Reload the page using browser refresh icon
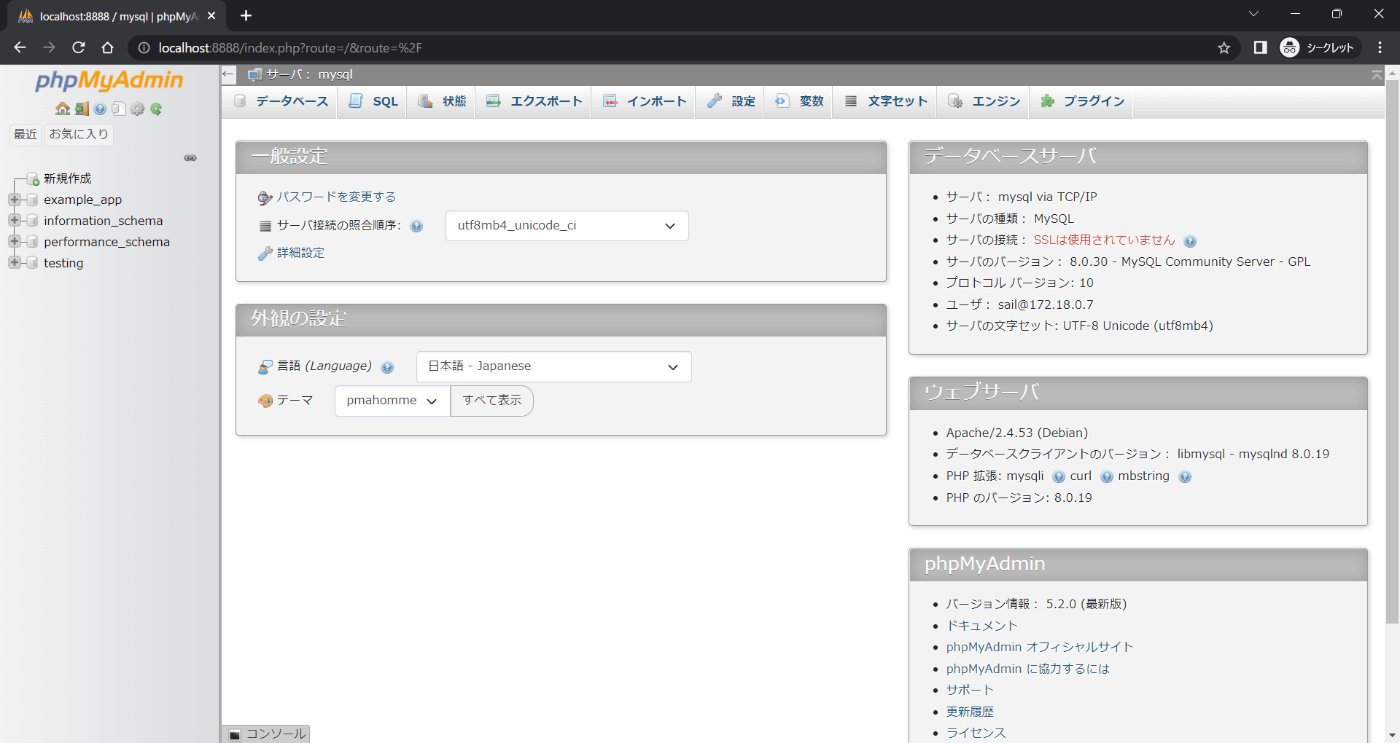1400x743 pixels. tap(78, 47)
